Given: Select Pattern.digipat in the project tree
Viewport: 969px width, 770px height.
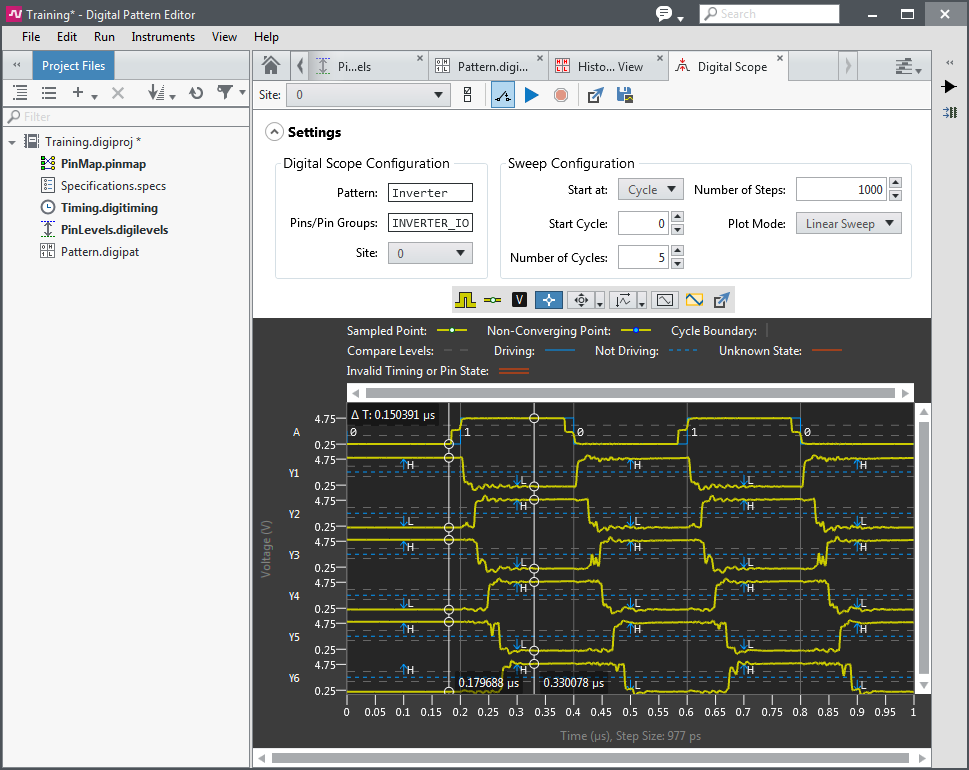Looking at the screenshot, I should pyautogui.click(x=99, y=252).
